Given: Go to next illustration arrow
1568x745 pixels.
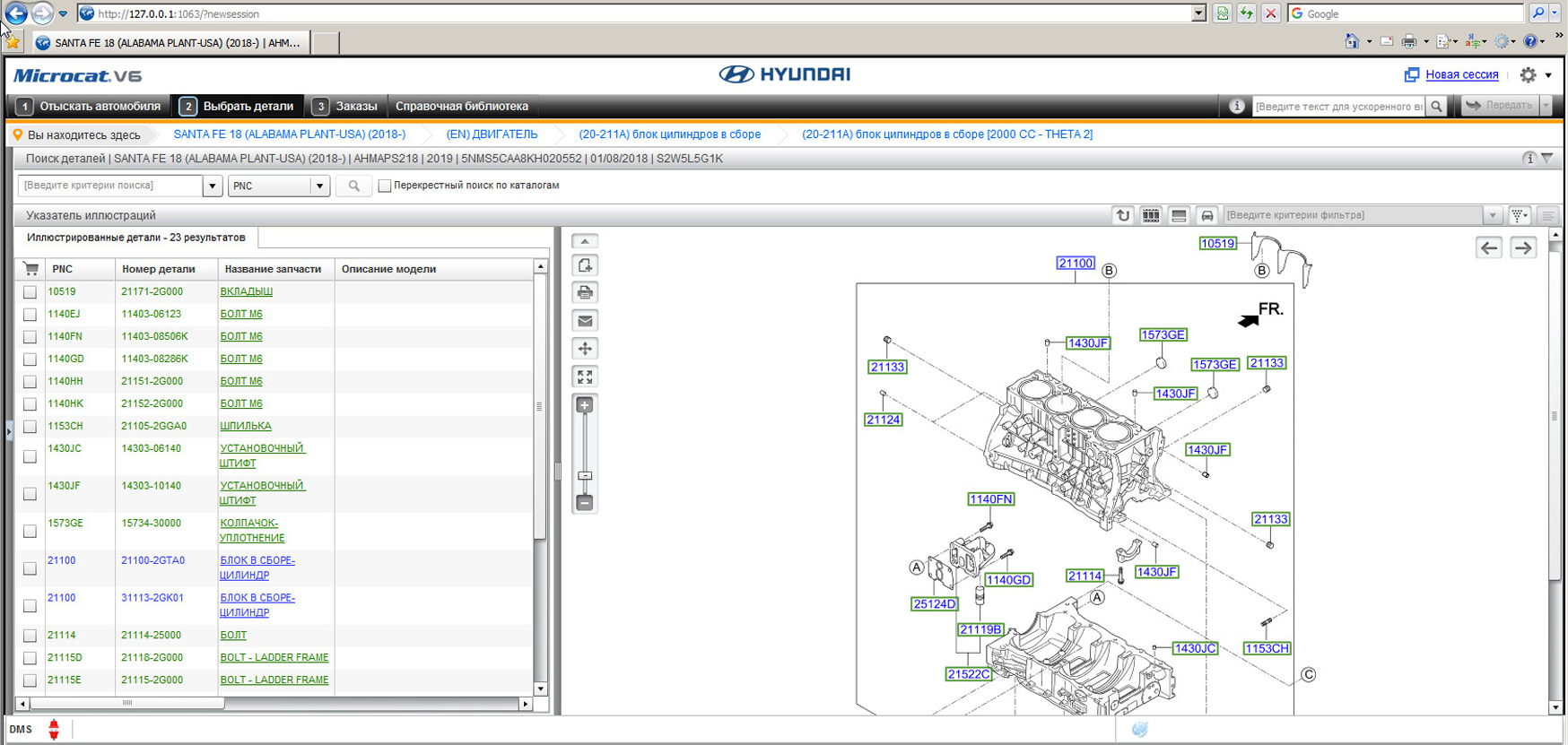Looking at the screenshot, I should coord(1523,248).
